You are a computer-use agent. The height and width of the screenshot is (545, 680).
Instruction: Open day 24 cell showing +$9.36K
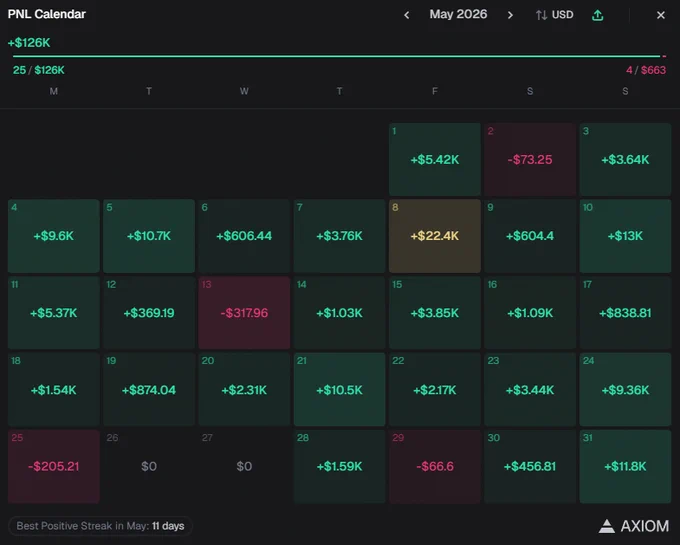625,389
